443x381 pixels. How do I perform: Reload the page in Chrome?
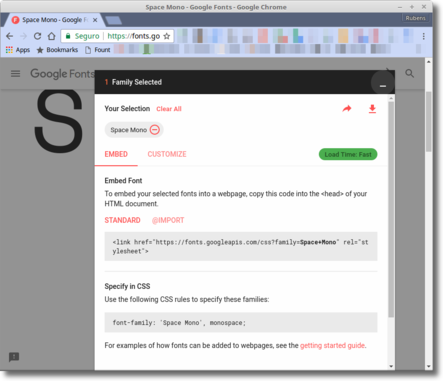click(37, 36)
